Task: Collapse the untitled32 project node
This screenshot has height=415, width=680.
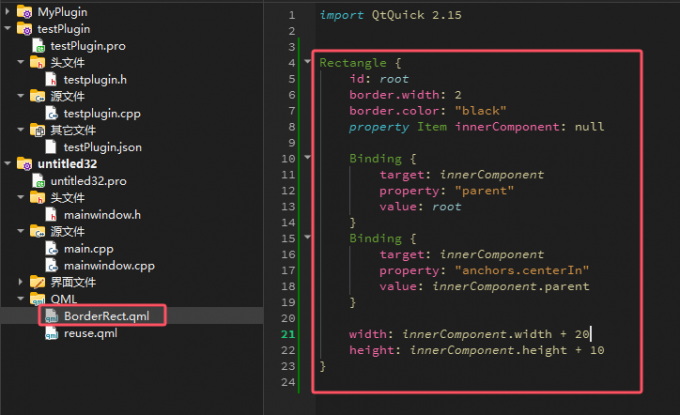Action: coord(8,164)
